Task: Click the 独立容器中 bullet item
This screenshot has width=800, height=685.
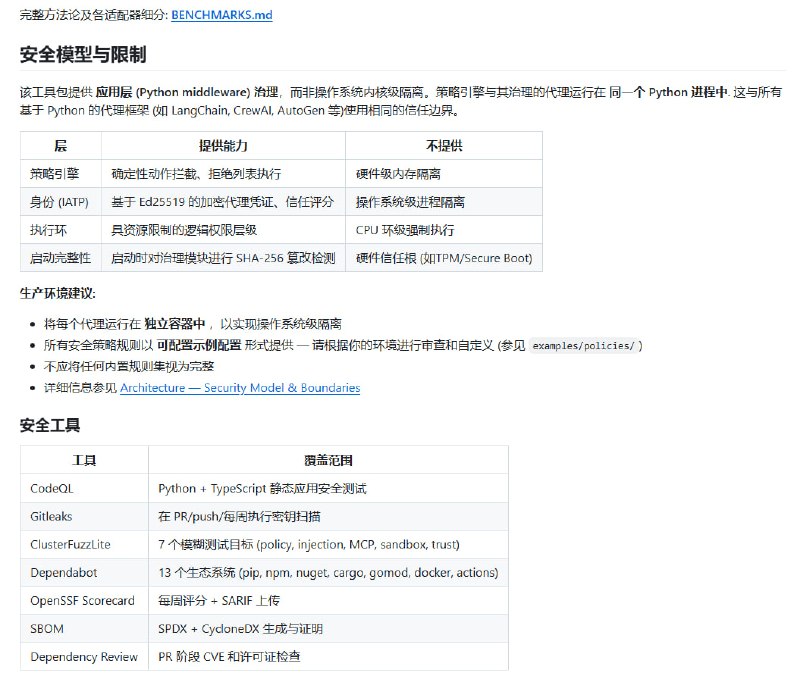Action: (192, 324)
